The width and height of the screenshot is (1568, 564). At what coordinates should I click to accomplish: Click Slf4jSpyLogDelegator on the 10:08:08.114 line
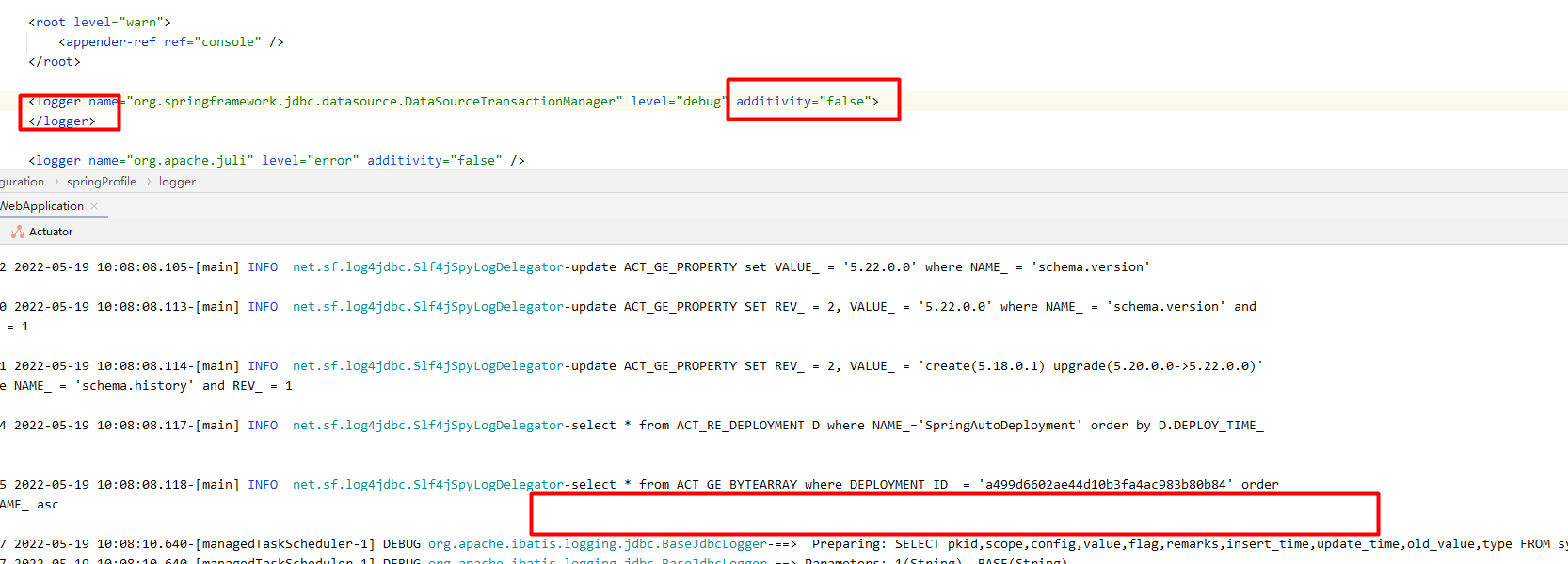point(488,365)
